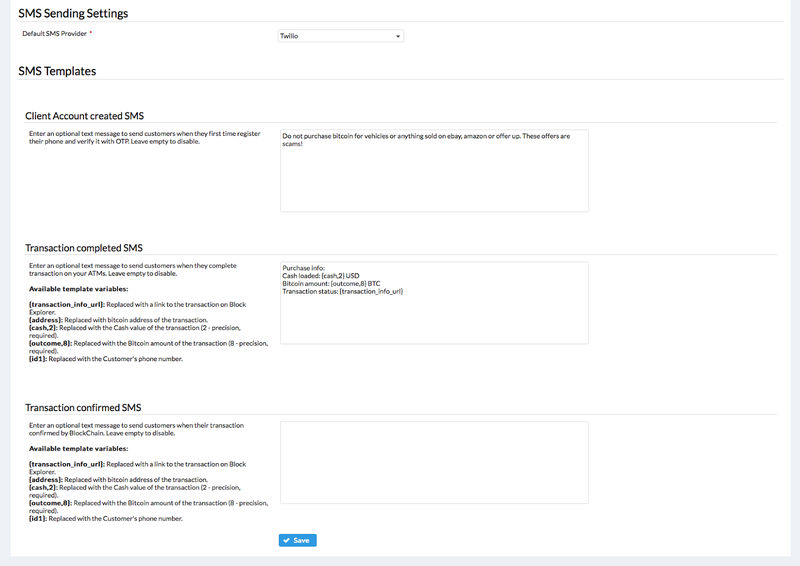Click the empty Transaction confirmed SMS textbox
Screen dimensions: 800x566
pyautogui.click(x=434, y=461)
